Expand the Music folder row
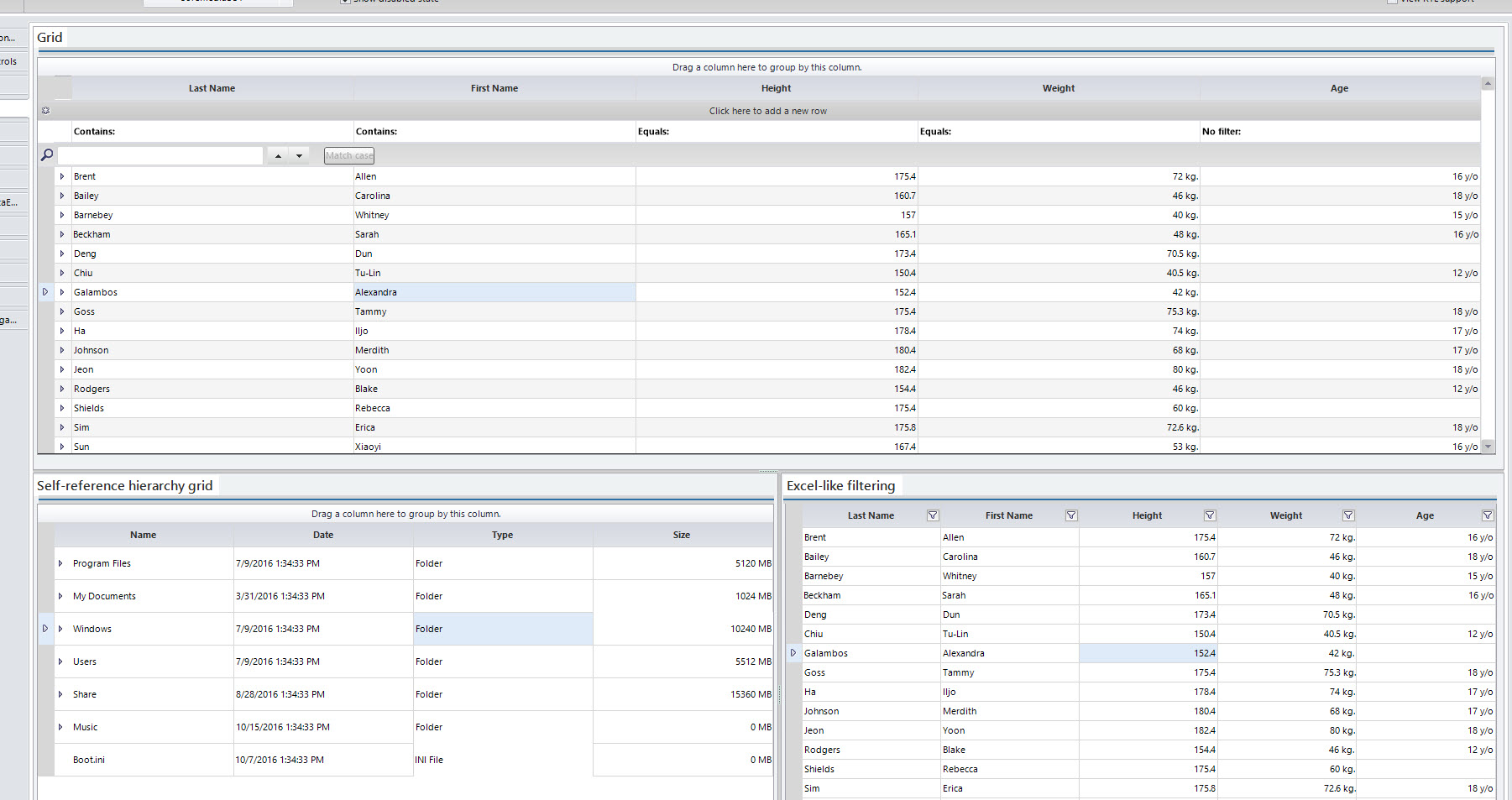The image size is (1512, 800). [60, 727]
